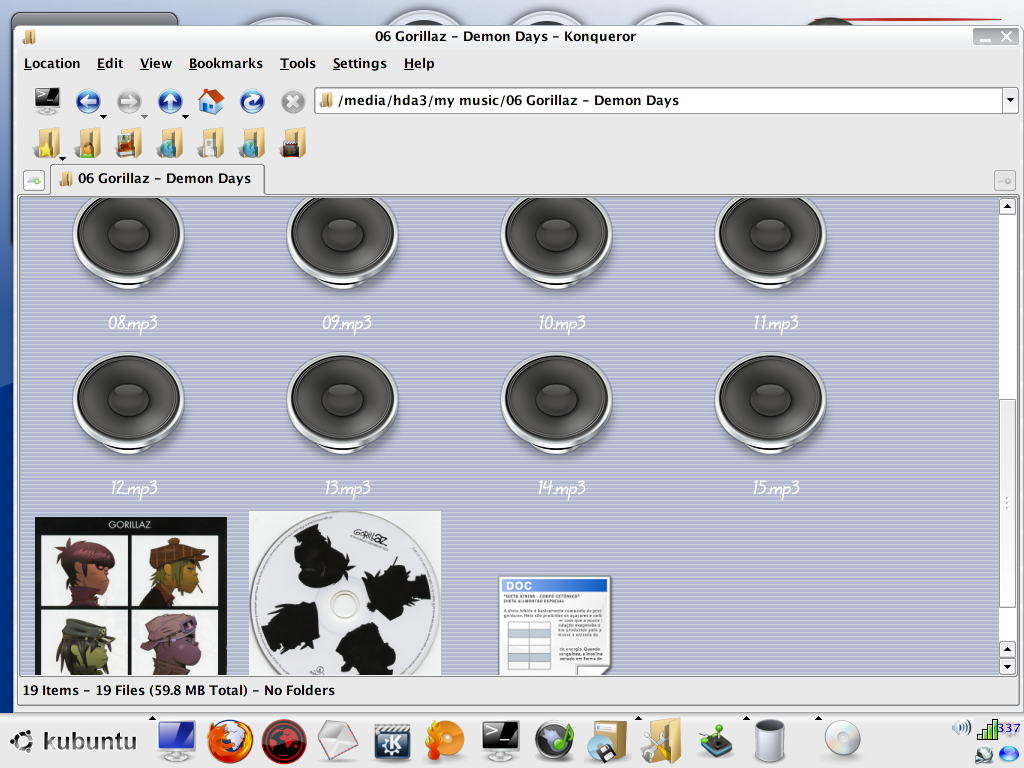1024x768 pixels.
Task: Open the Location menu
Action: click(x=52, y=63)
